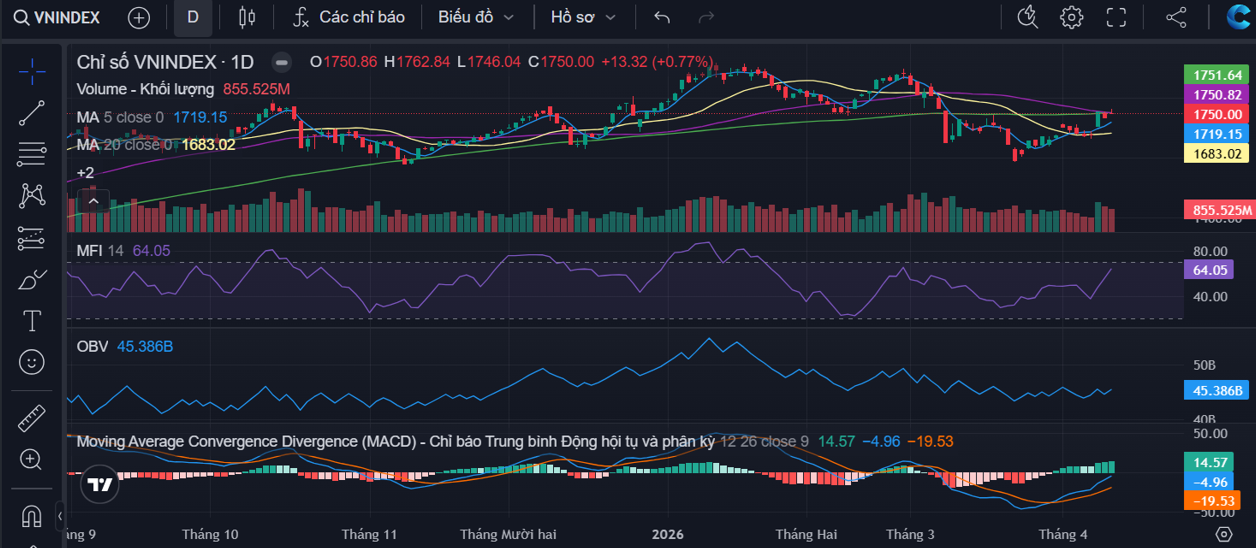1256x548 pixels.
Task: Expand the Hồ sơ dropdown menu
Action: click(x=583, y=17)
